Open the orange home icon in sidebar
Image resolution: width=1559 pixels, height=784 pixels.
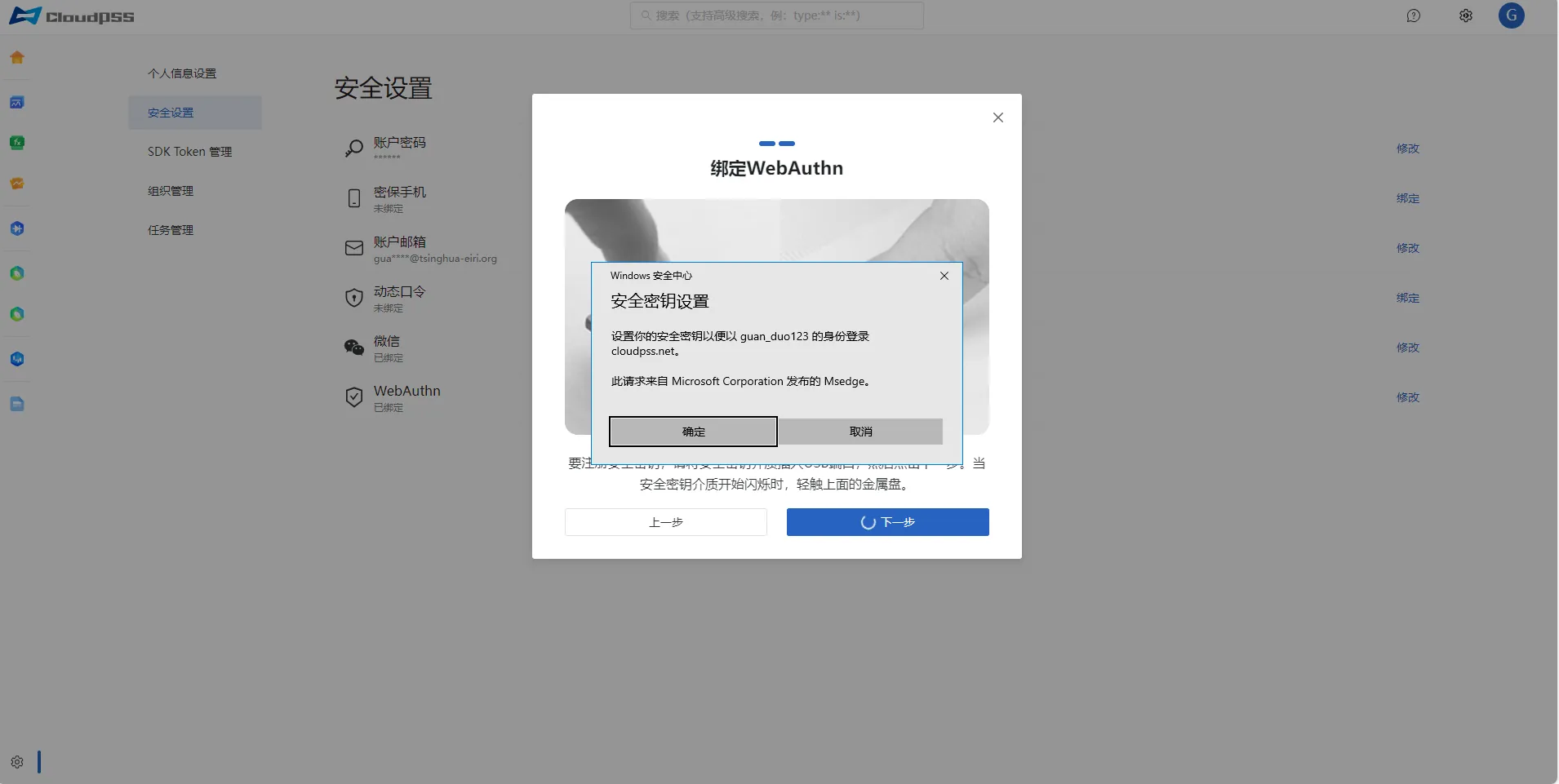(x=17, y=58)
